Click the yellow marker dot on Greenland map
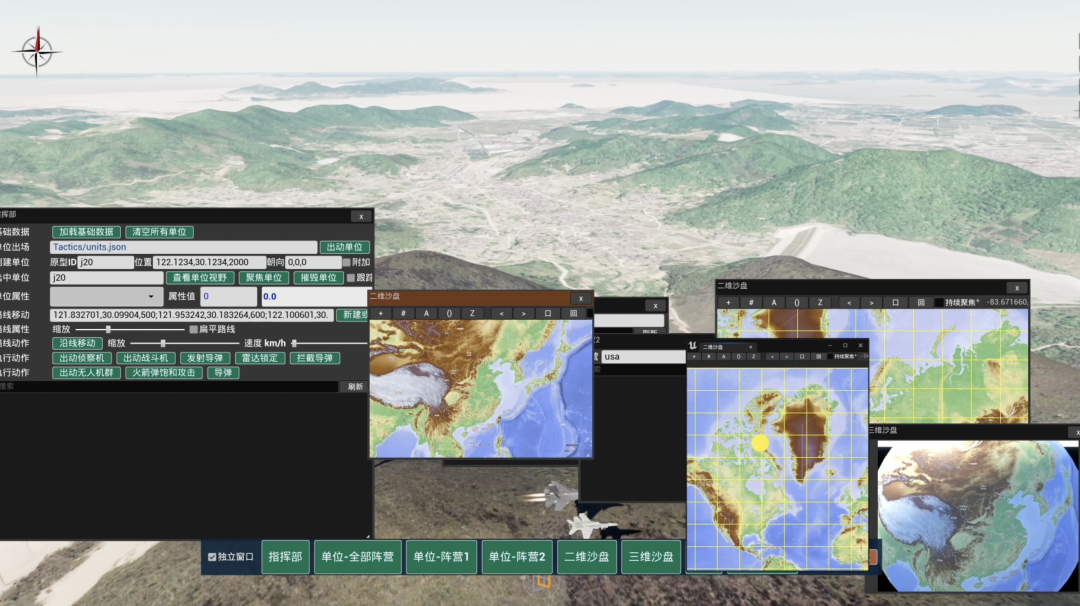This screenshot has height=606, width=1080. click(x=760, y=443)
